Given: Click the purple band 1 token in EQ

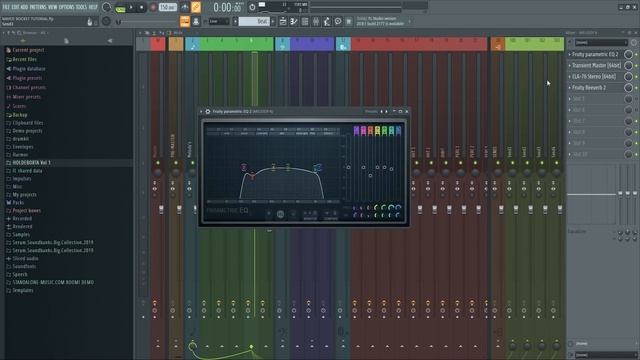Looking at the screenshot, I should 356,131.
